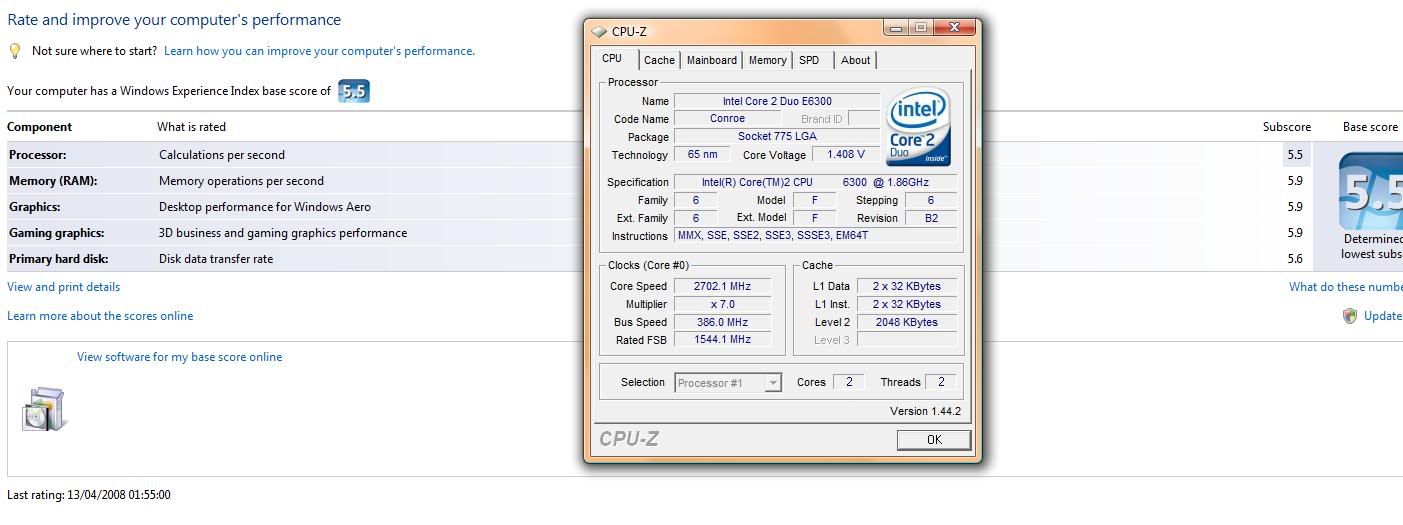Click the Code Name Conroe field

pos(727,119)
